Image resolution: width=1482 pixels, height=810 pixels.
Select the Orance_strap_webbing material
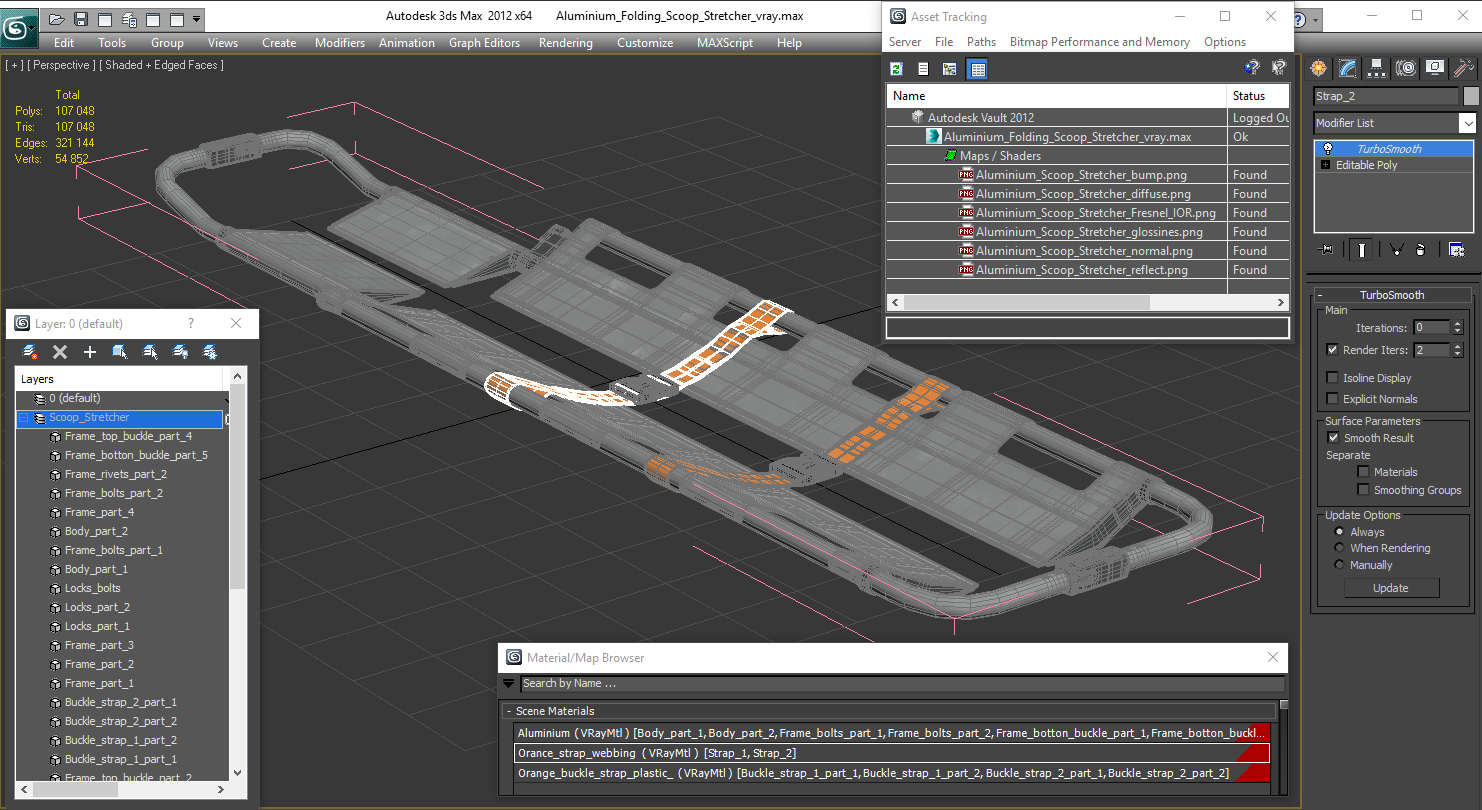click(892, 753)
